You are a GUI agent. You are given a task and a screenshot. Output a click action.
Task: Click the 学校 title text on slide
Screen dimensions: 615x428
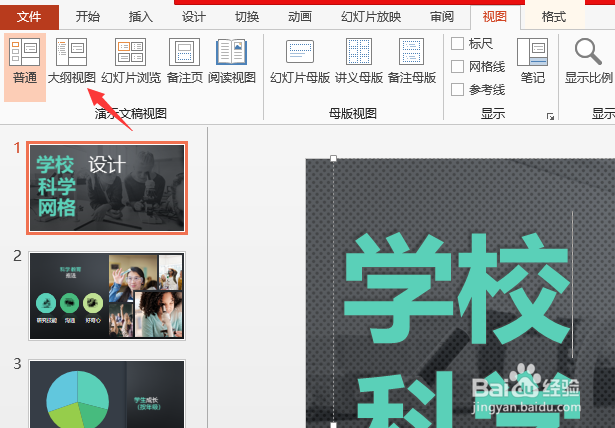(x=457, y=290)
